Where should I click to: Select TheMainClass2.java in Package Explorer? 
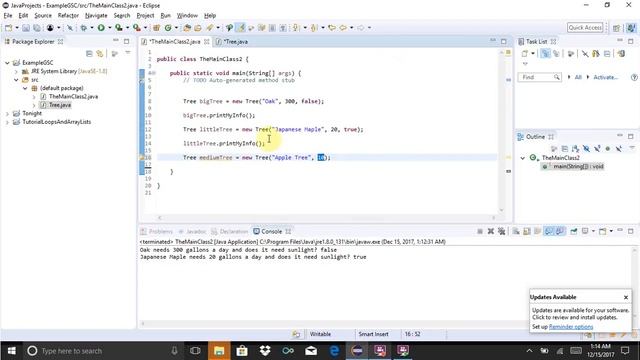coord(73,96)
